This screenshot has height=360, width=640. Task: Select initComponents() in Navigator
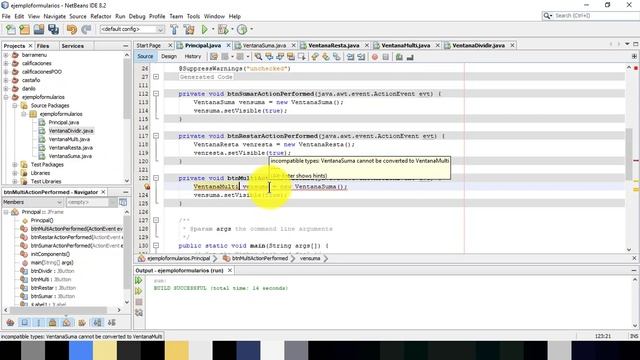pos(50,254)
